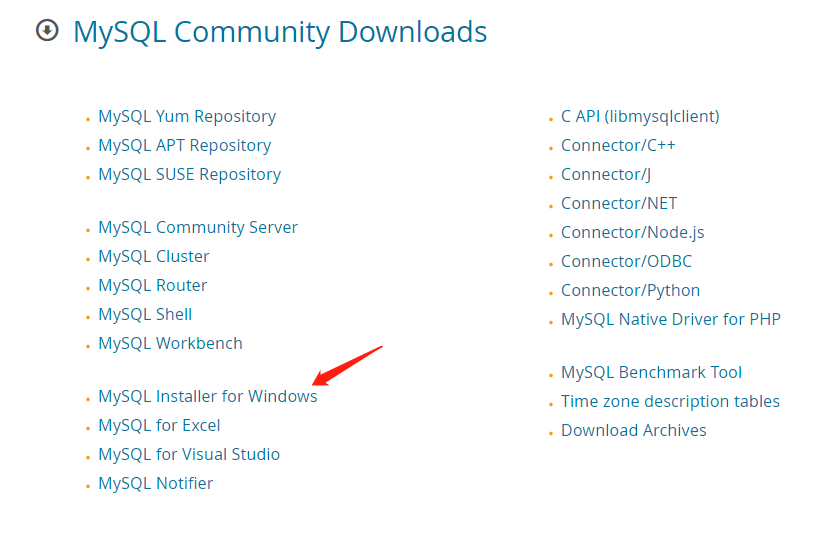Open the MySQL Community Server page
Screen dimensions: 838x534
point(198,227)
